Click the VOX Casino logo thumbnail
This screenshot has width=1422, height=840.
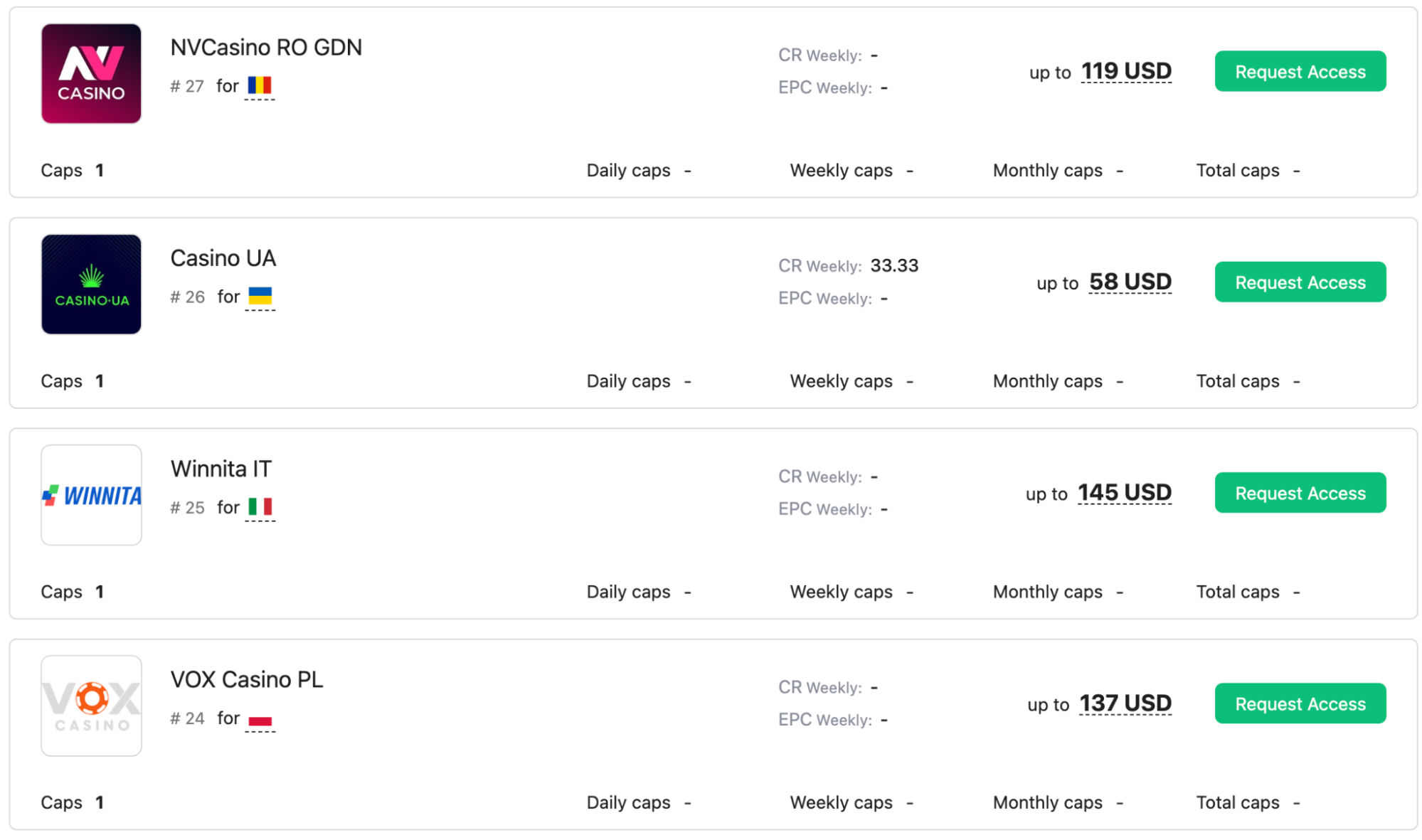pos(91,706)
